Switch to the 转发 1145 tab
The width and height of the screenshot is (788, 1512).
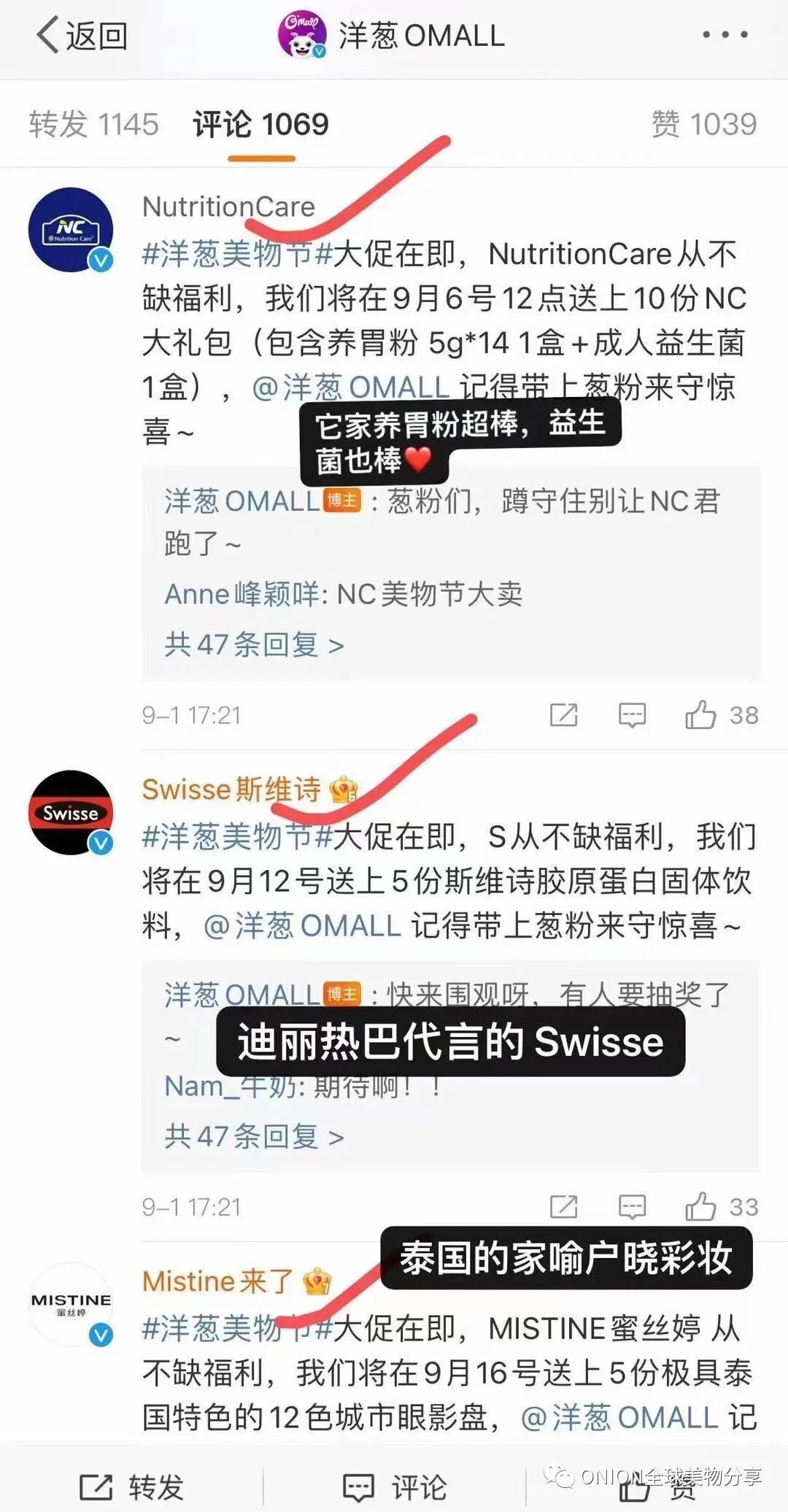point(93,124)
